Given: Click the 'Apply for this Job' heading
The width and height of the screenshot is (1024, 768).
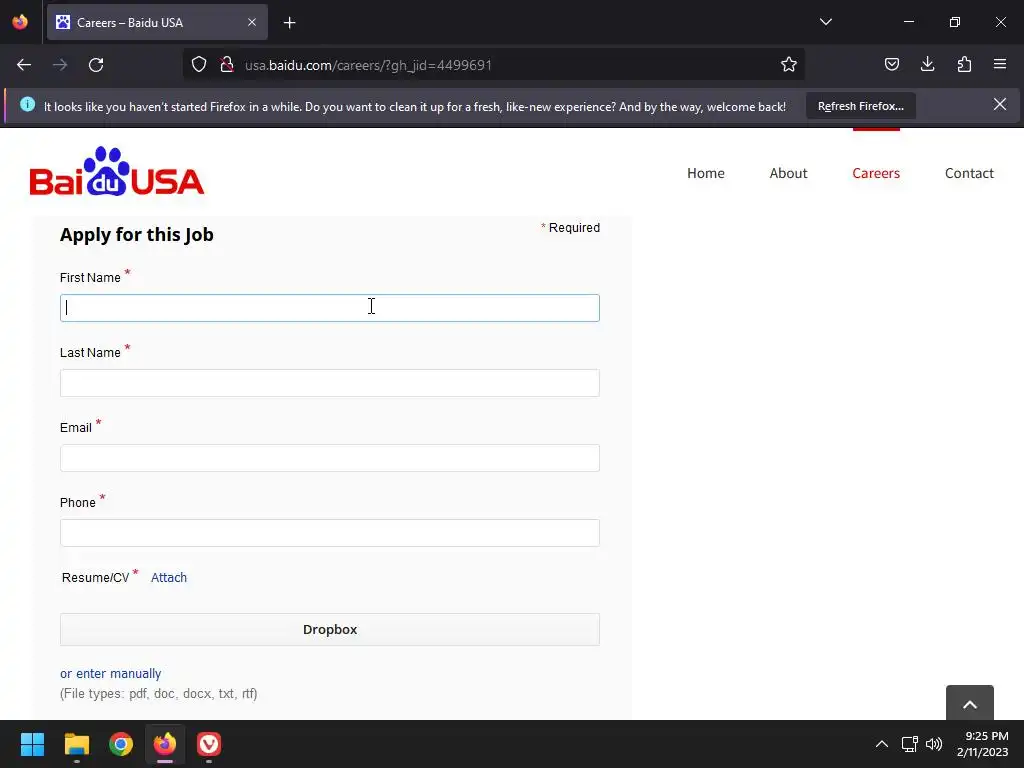Looking at the screenshot, I should tap(136, 234).
